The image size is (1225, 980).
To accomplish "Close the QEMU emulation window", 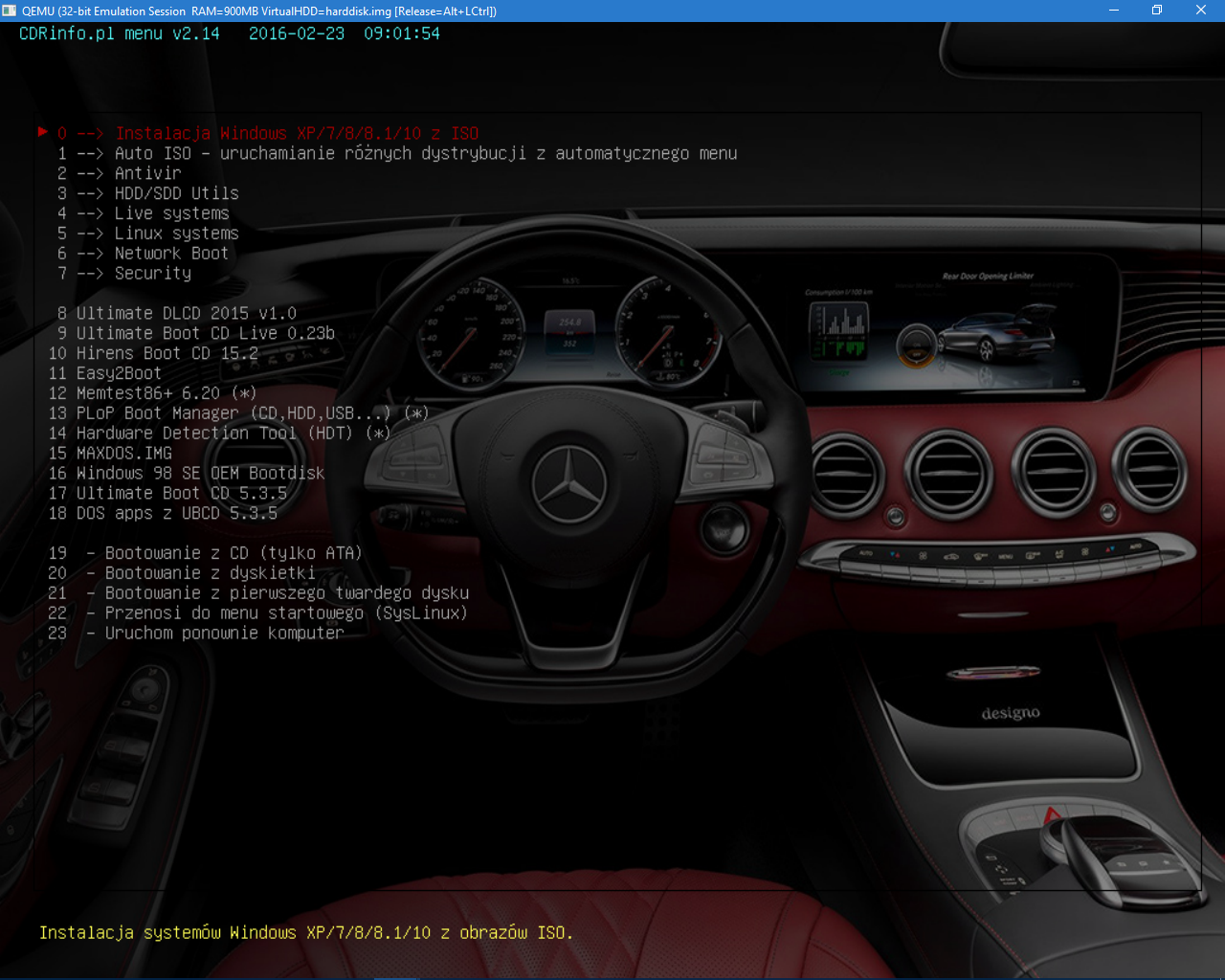I will point(1201,11).
